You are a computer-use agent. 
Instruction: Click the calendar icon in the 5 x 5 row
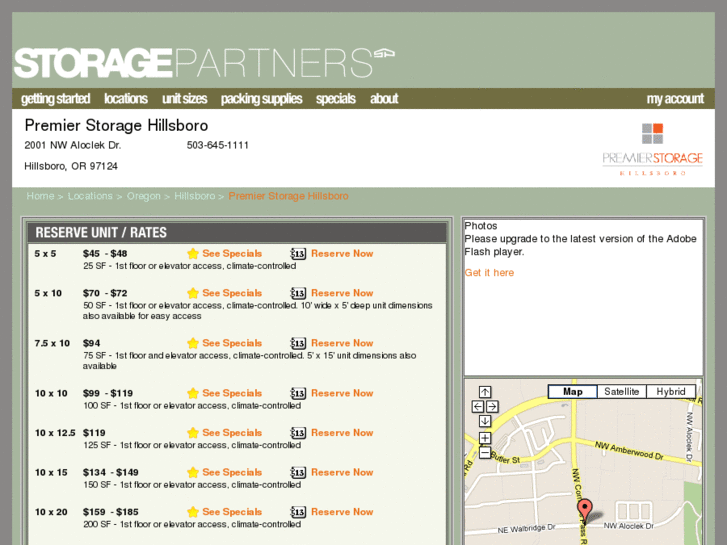tap(298, 254)
